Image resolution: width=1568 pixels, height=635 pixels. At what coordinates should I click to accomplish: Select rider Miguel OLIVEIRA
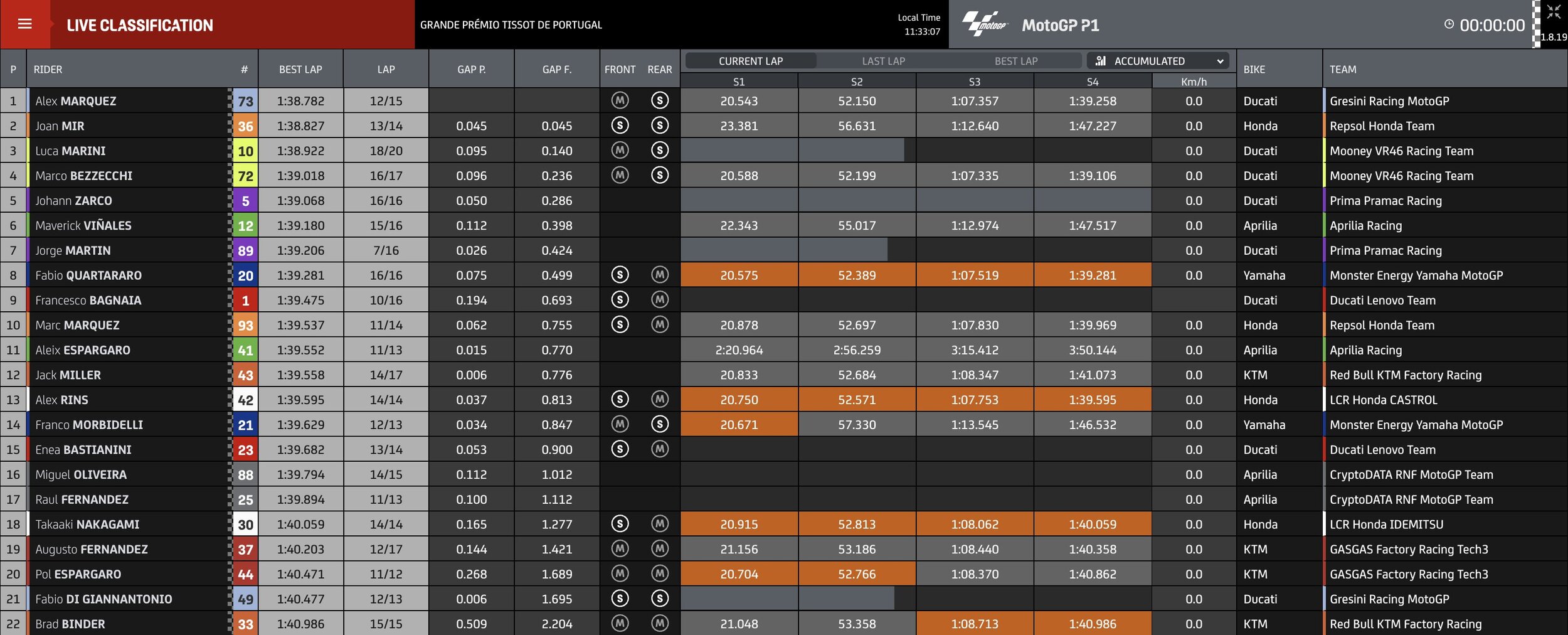[x=81, y=474]
